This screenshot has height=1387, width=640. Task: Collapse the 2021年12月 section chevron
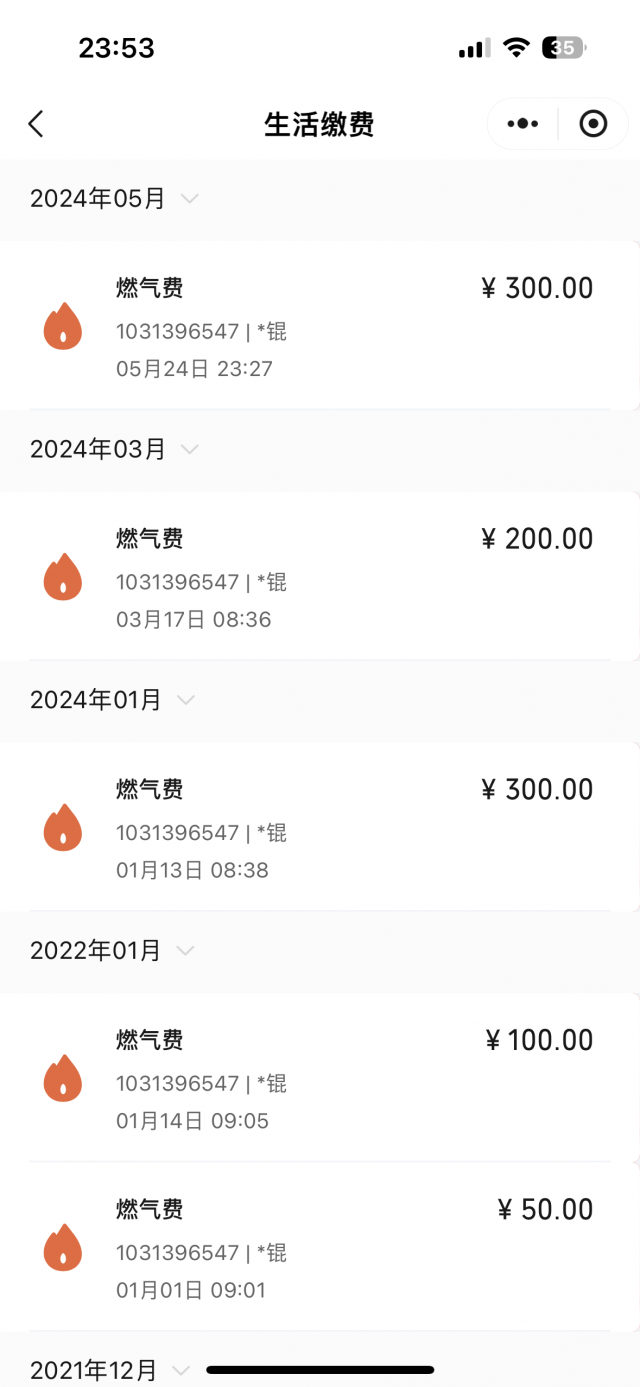click(x=181, y=1369)
